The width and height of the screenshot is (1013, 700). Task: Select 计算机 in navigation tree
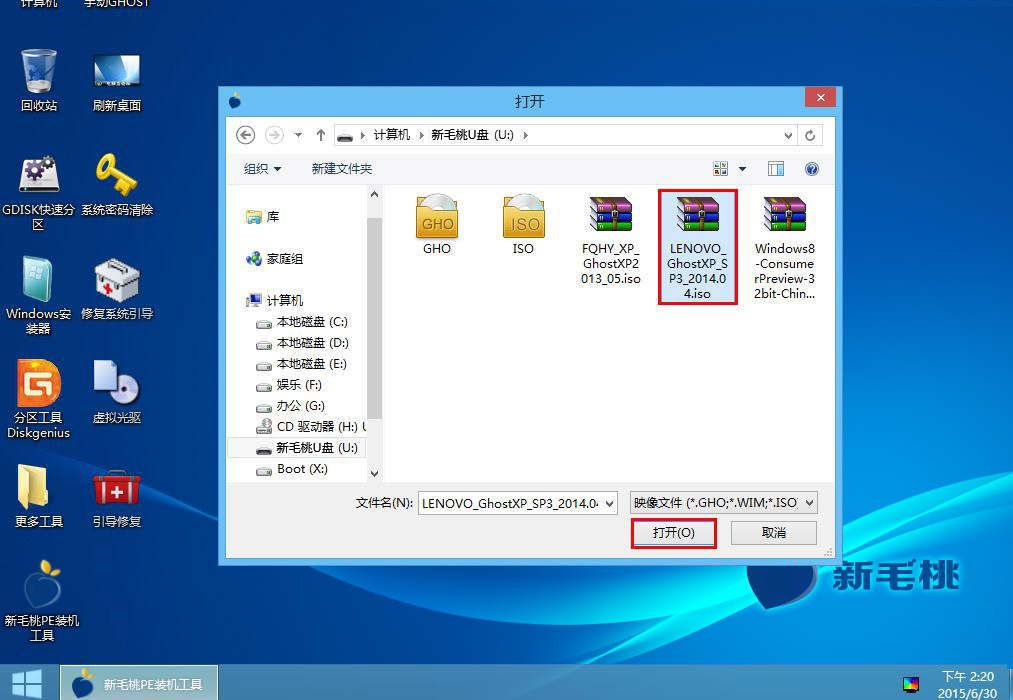point(275,301)
